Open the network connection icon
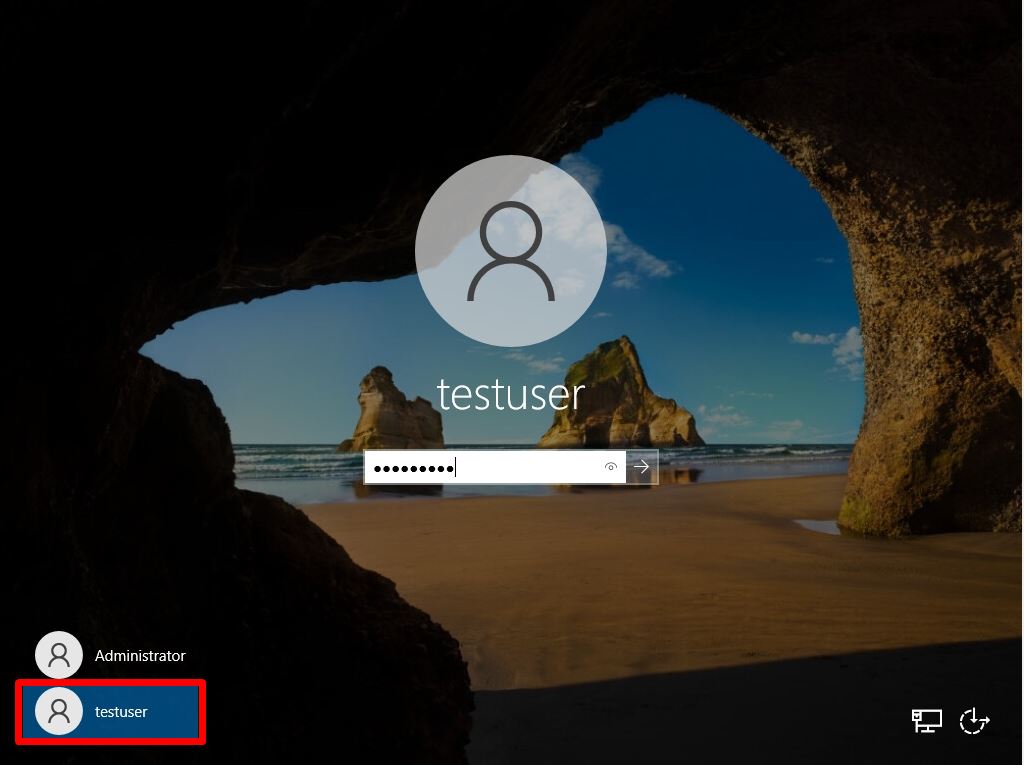1024x765 pixels. pyautogui.click(x=926, y=721)
